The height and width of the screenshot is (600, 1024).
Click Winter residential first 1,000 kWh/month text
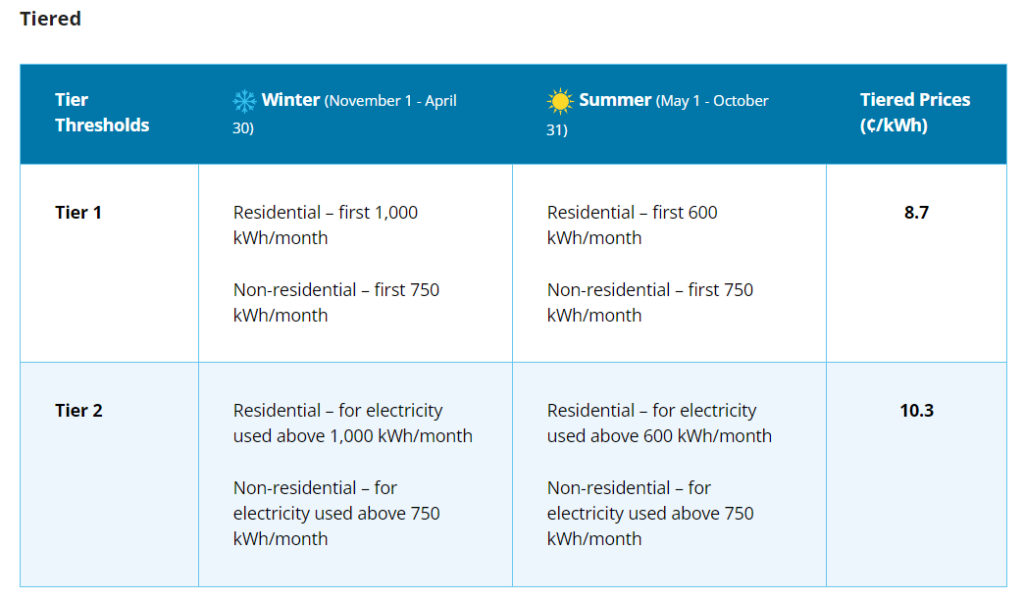325,225
